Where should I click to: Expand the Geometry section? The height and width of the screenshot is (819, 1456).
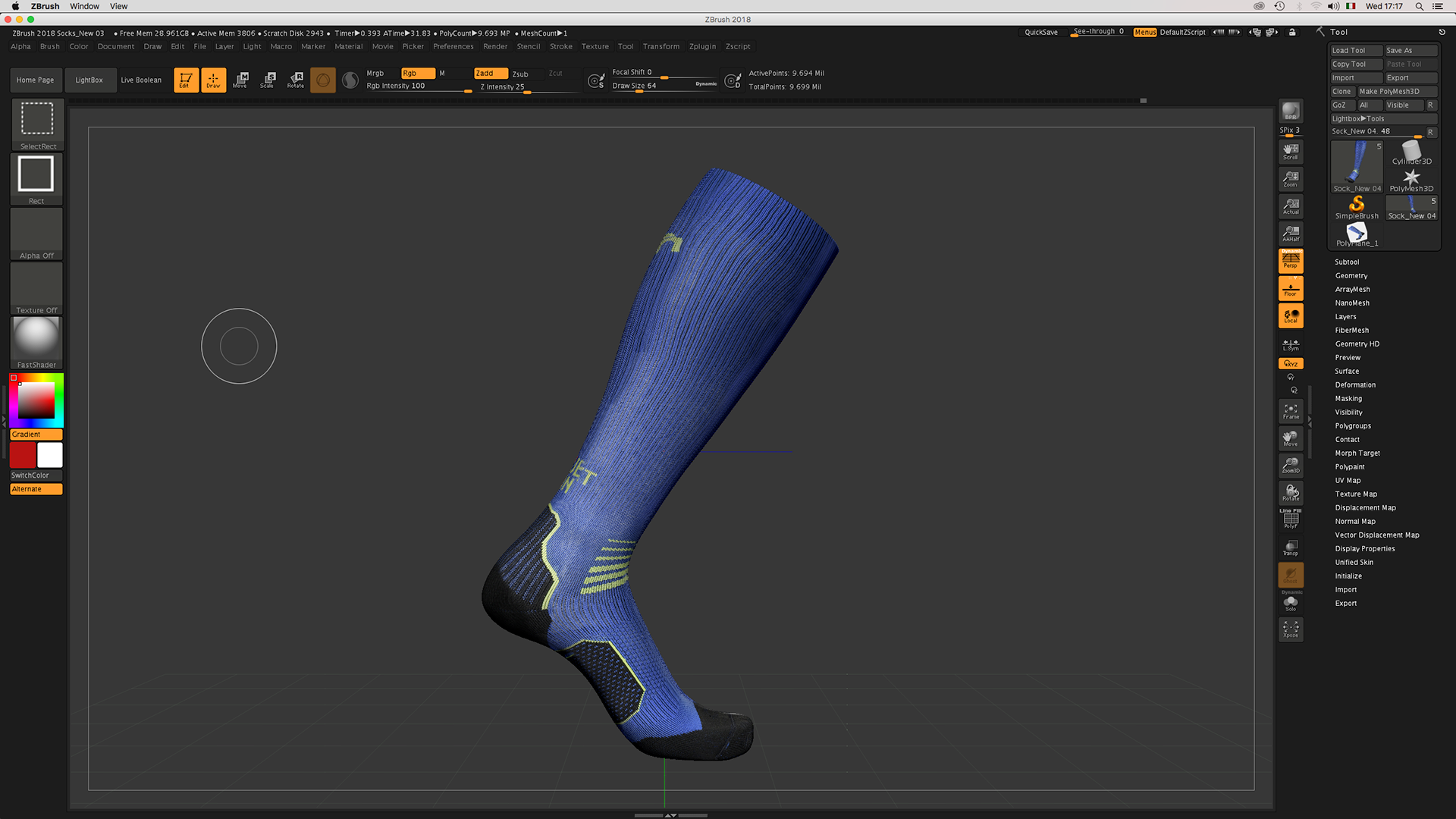point(1351,276)
